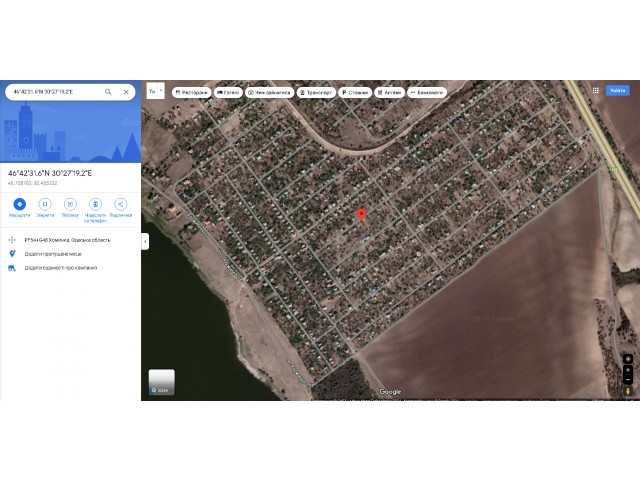
Task: Click the Поблизу nearby icon
Action: click(x=70, y=204)
